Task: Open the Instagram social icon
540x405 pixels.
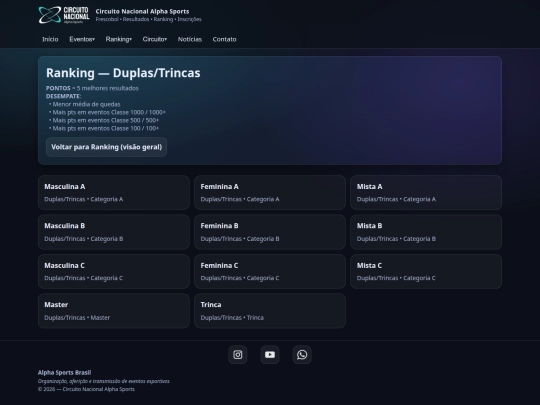Action: point(238,354)
